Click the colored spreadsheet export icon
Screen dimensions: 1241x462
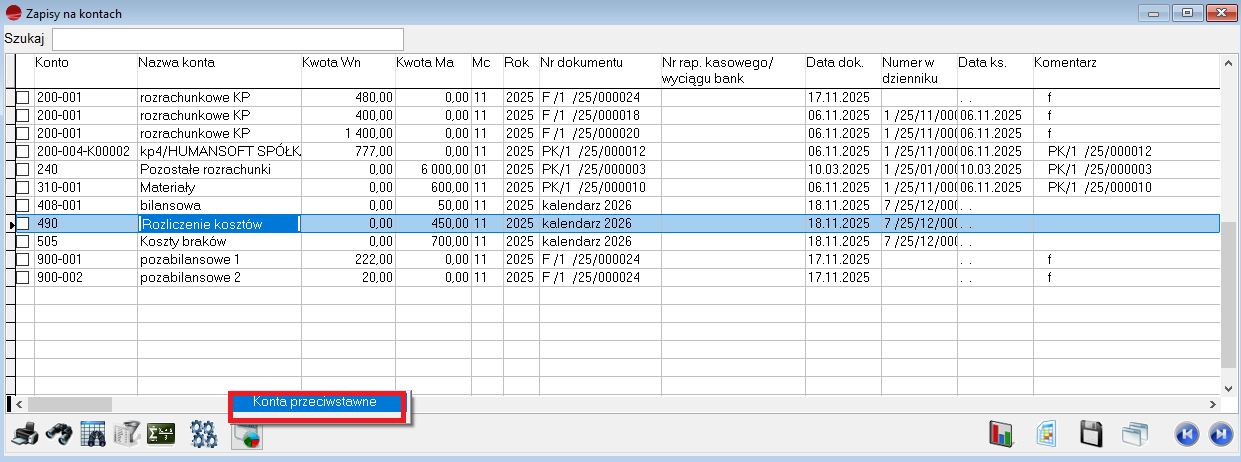pyautogui.click(x=1047, y=435)
